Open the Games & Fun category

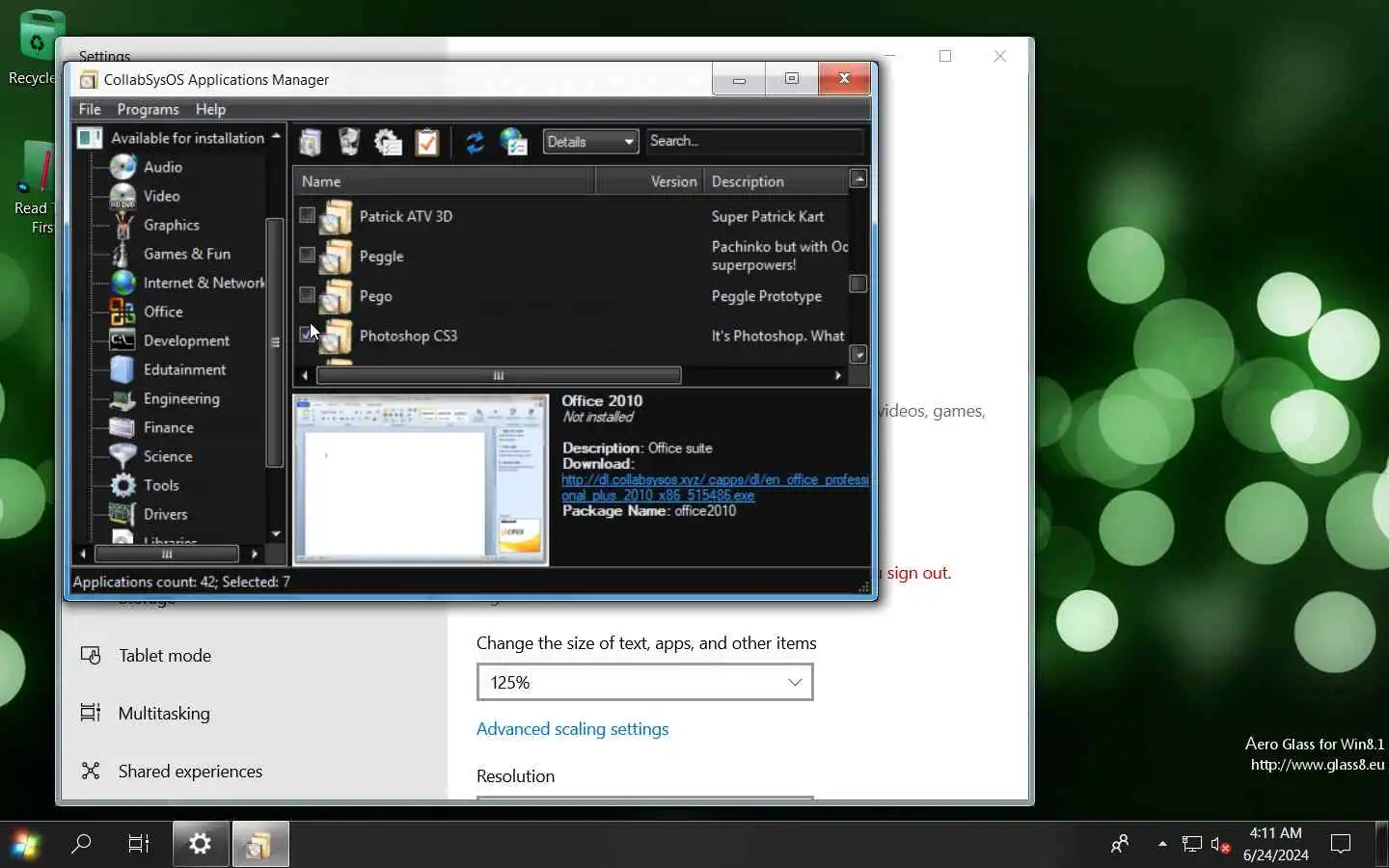187,254
